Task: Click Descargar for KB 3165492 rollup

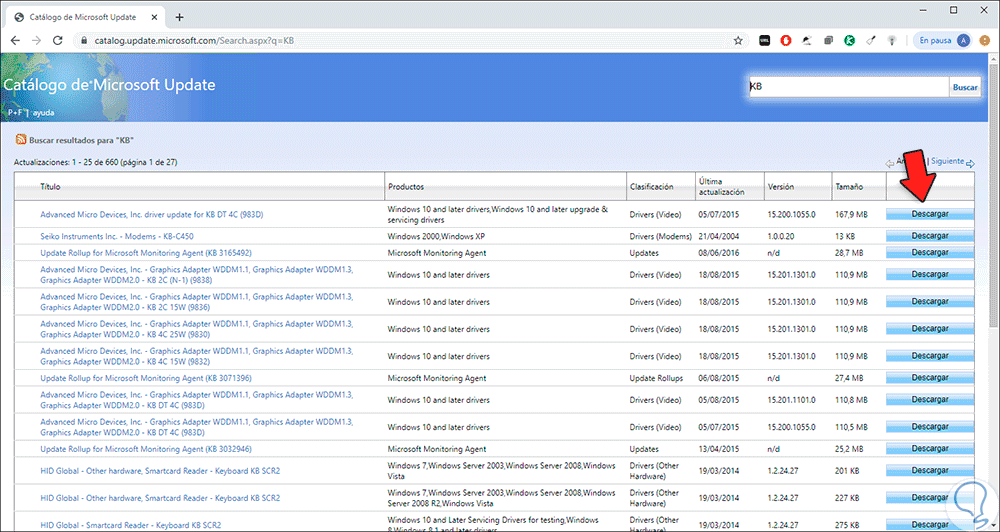Action: [930, 253]
